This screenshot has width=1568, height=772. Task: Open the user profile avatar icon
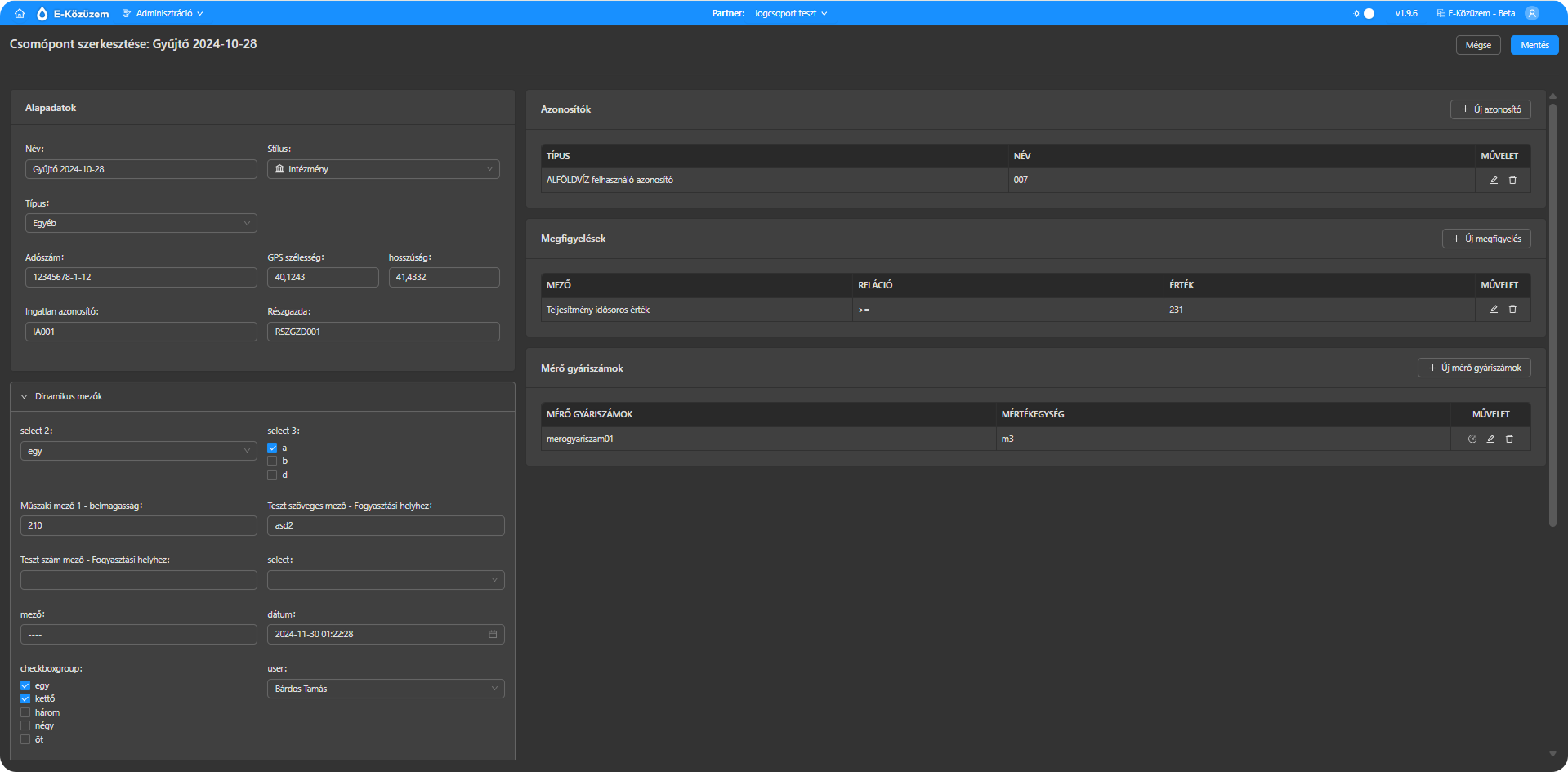tap(1532, 13)
